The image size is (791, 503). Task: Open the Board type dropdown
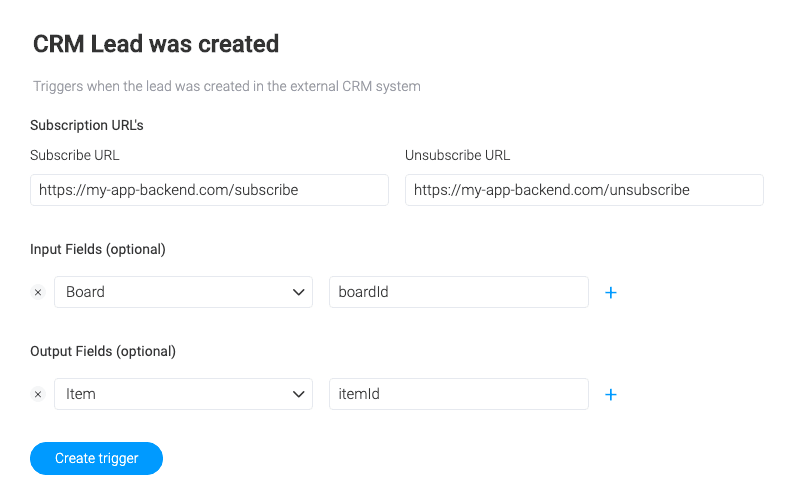point(183,292)
